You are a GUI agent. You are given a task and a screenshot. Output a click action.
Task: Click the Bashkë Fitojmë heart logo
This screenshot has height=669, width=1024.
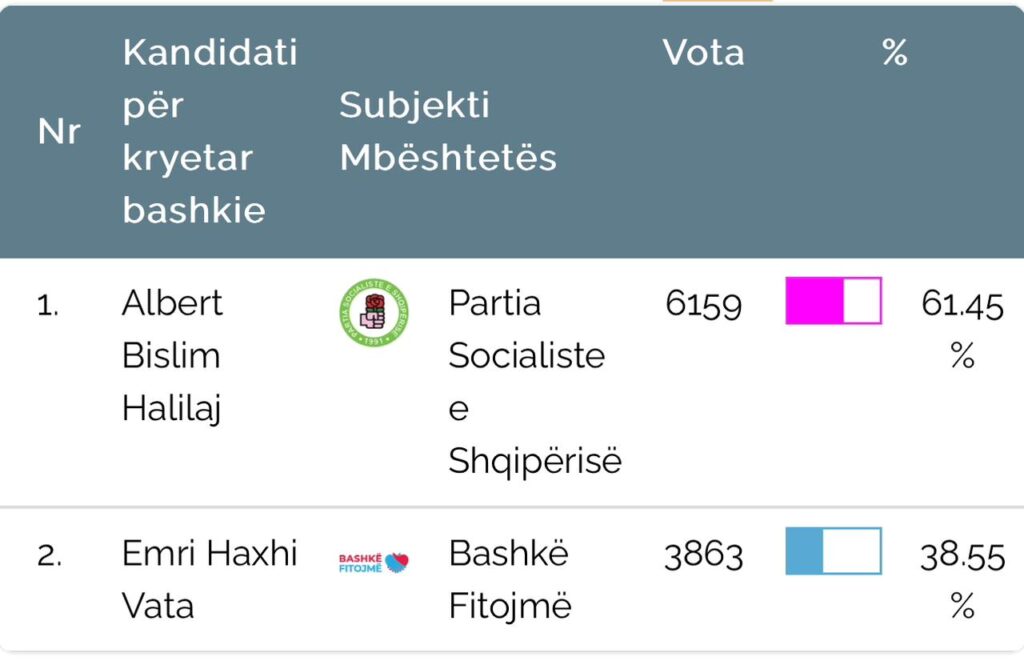click(374, 563)
